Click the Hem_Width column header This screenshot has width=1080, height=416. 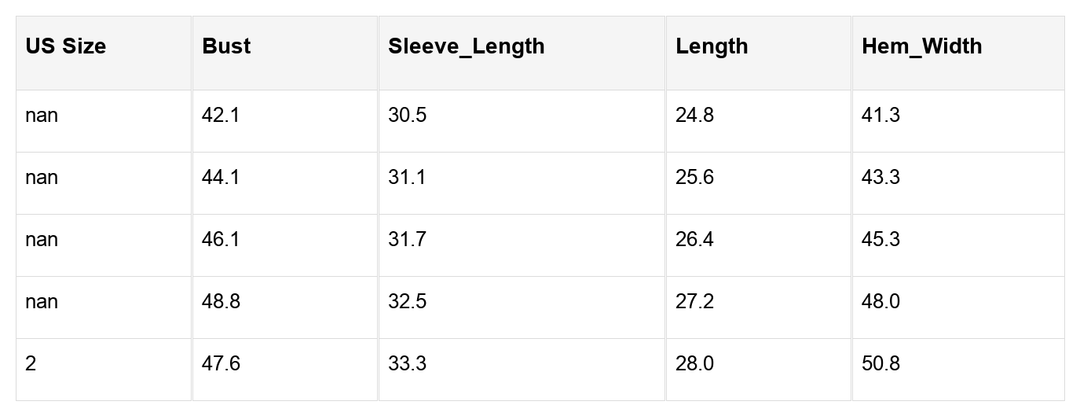tap(922, 47)
